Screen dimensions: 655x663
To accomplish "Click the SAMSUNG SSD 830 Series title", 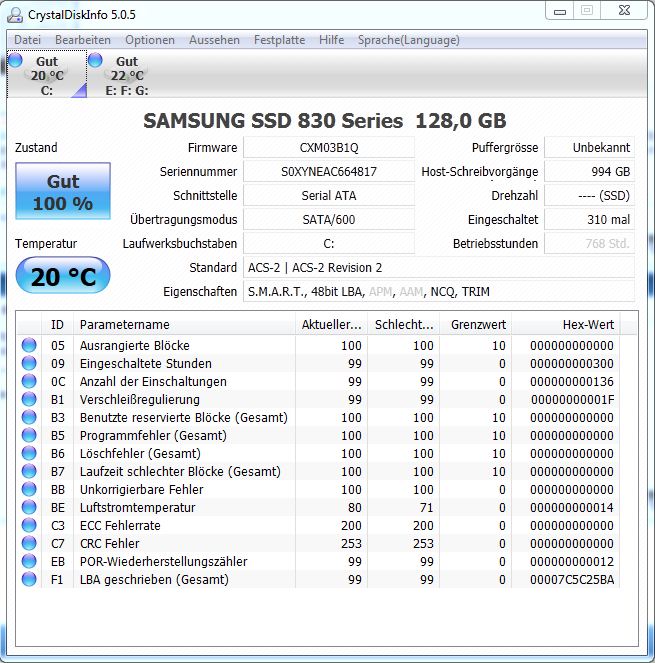I will [325, 121].
